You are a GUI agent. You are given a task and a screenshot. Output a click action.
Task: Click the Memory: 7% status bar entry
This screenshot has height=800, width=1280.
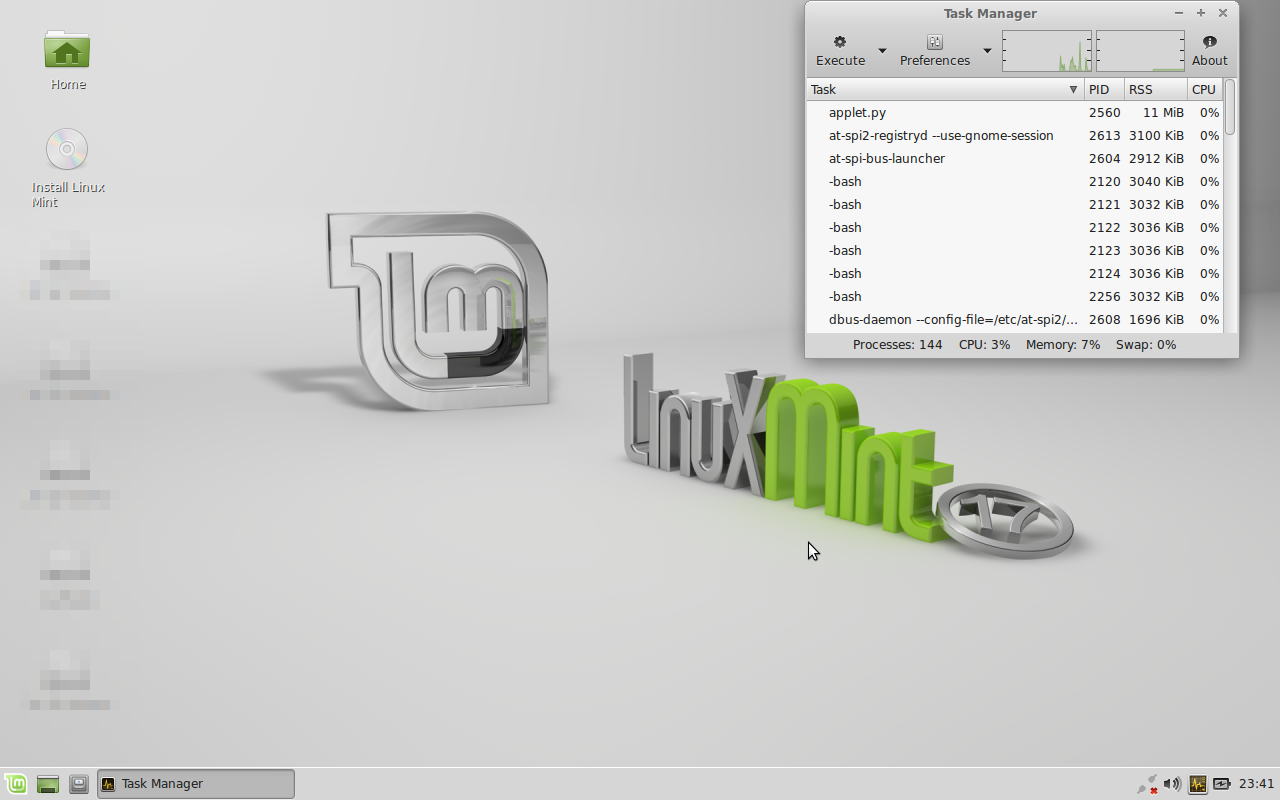click(1062, 345)
